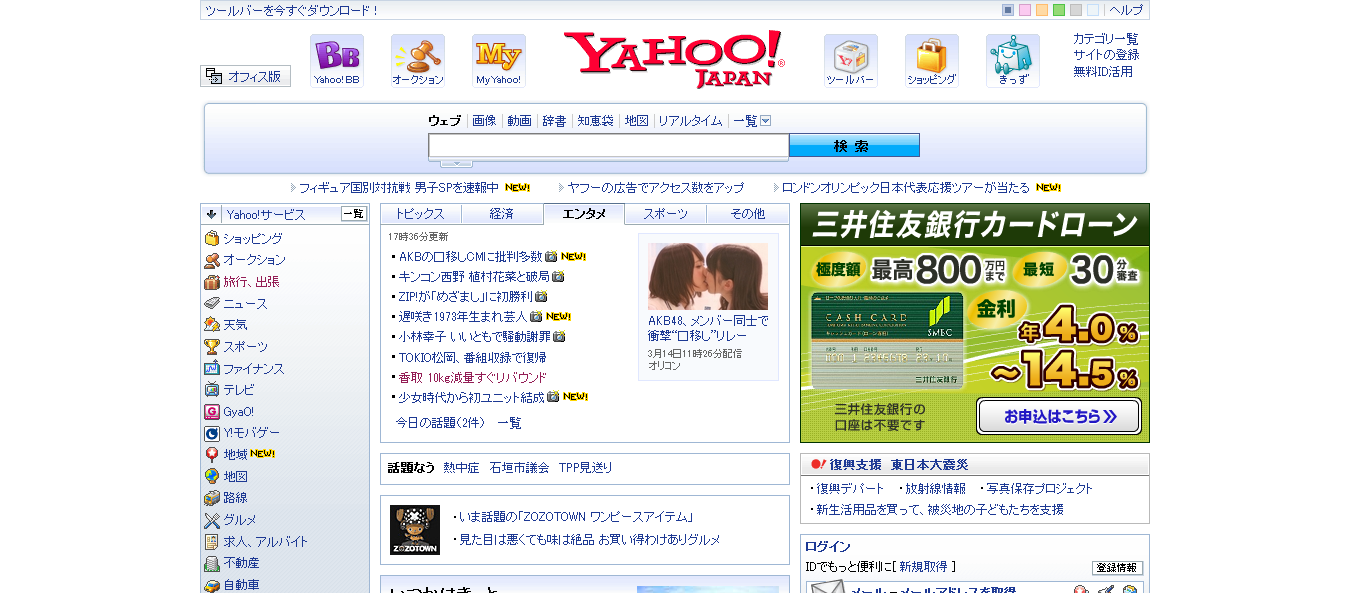The image size is (1349, 593).
Task: Select the green theme color swatch
Action: pyautogui.click(x=1059, y=10)
